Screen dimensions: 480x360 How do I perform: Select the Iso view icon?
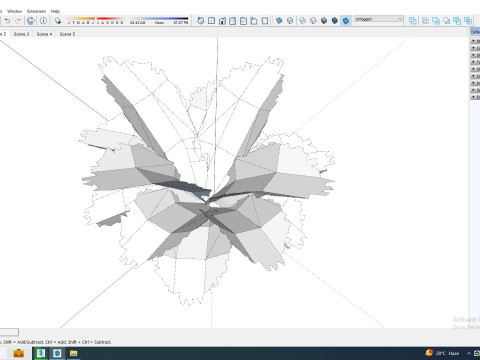pyautogui.click(x=200, y=21)
